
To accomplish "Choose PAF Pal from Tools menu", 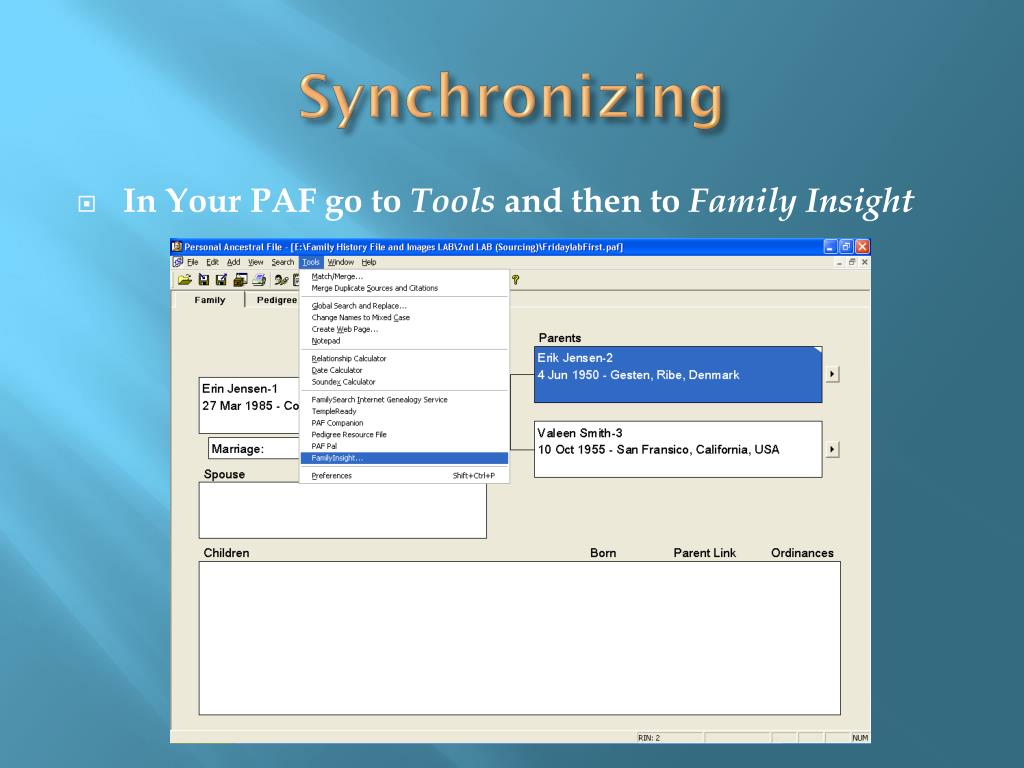I will [404, 447].
